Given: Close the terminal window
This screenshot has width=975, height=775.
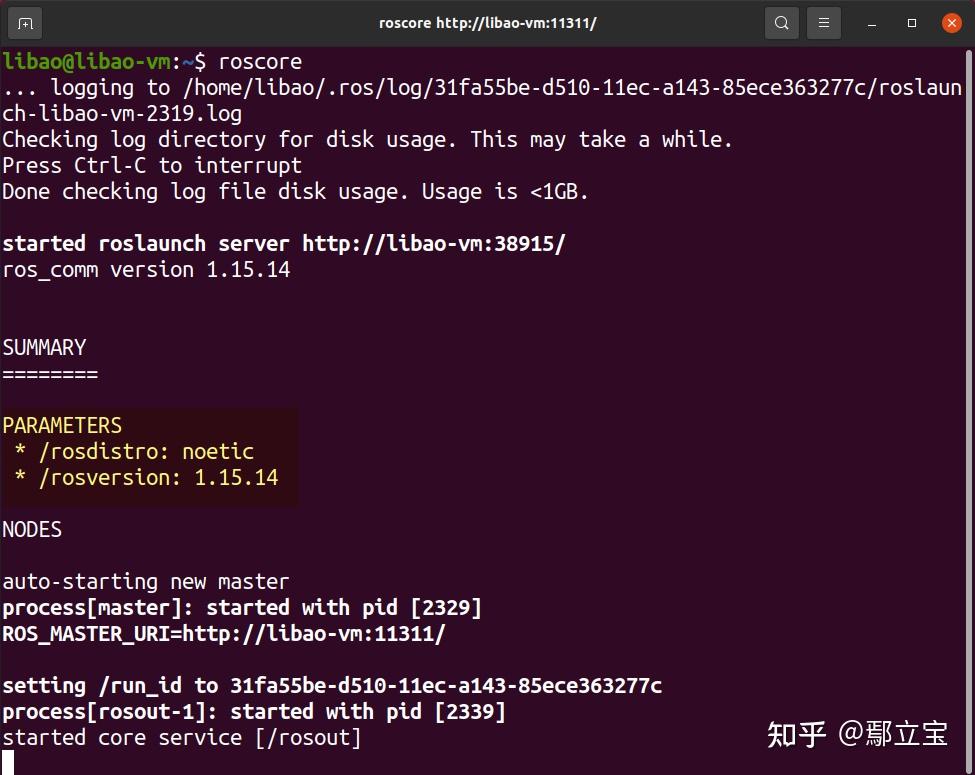Looking at the screenshot, I should [951, 22].
